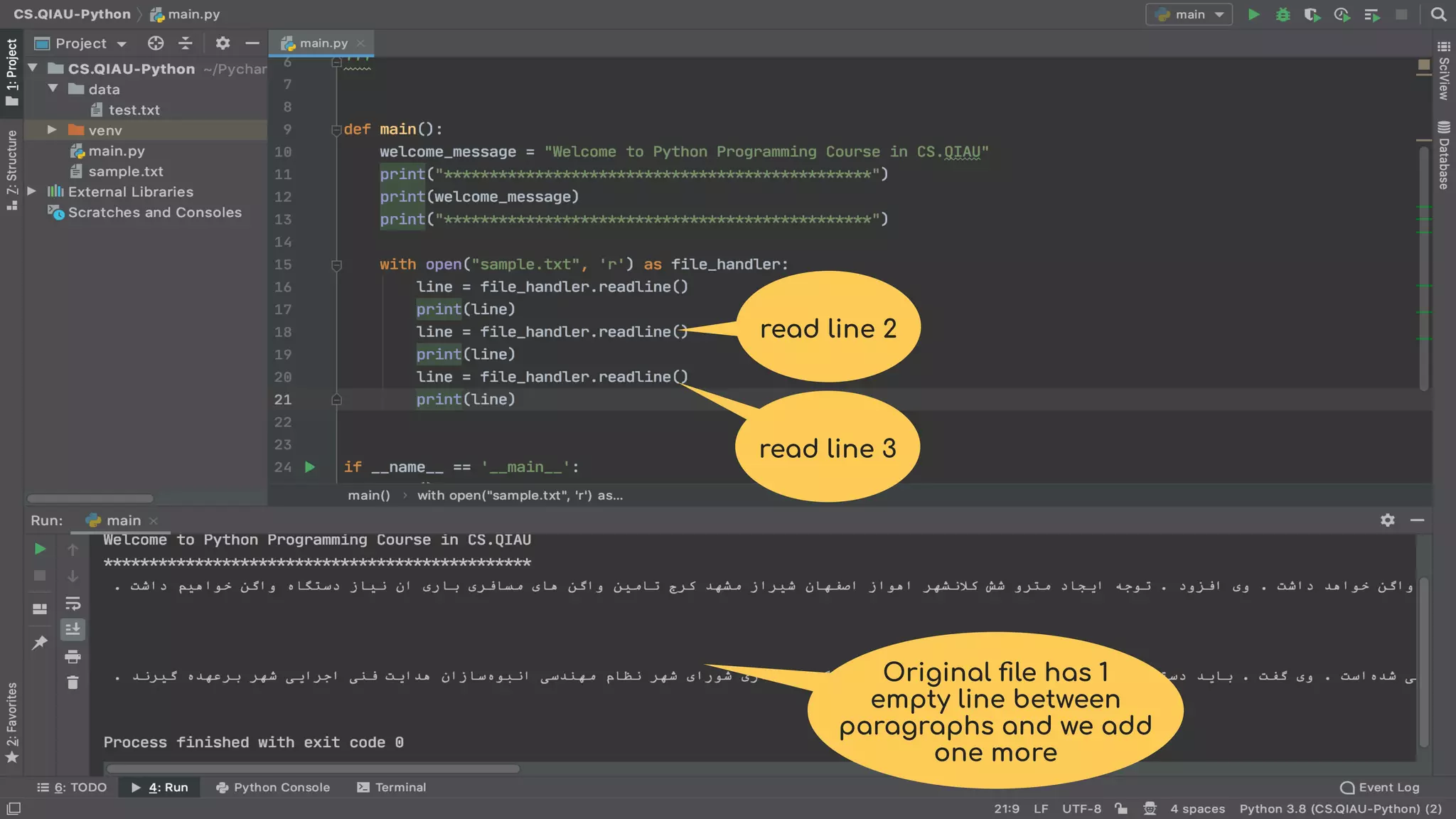Open the main run configuration dropdown

(x=1189, y=14)
